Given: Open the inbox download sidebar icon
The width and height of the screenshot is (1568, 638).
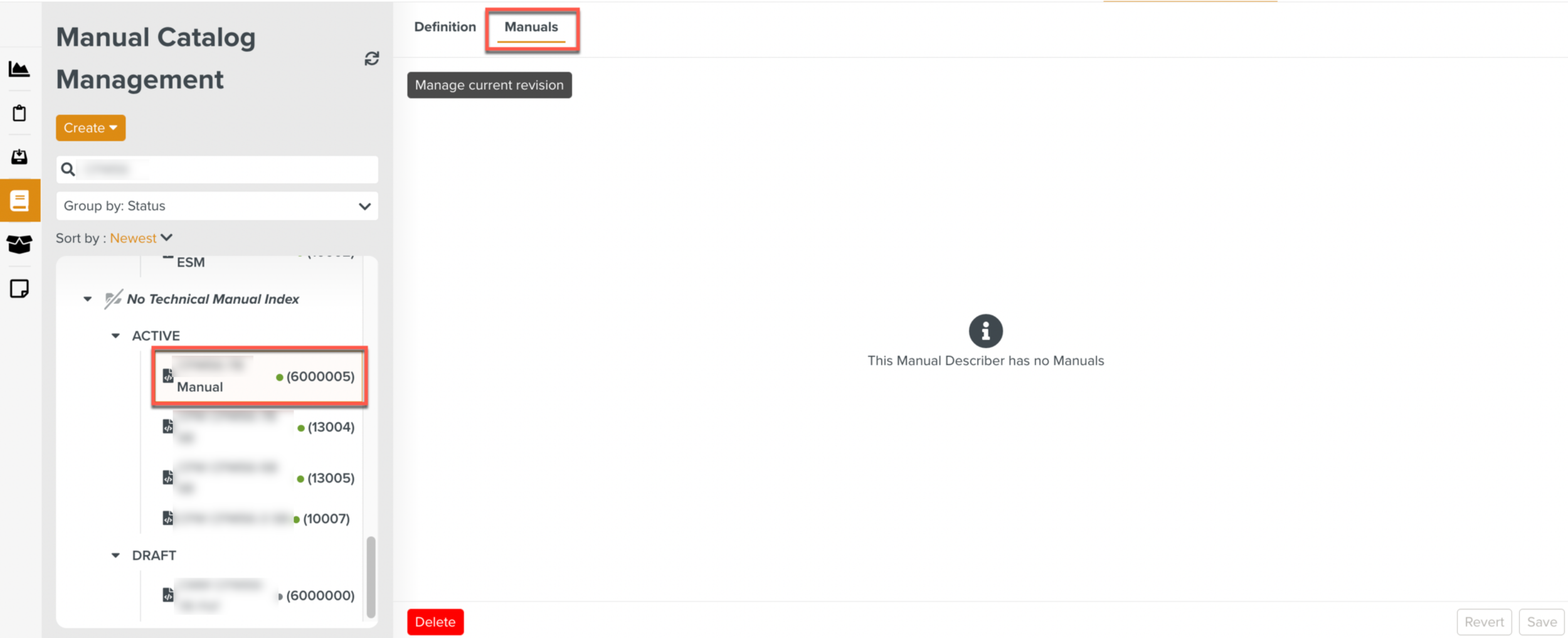Looking at the screenshot, I should point(19,157).
